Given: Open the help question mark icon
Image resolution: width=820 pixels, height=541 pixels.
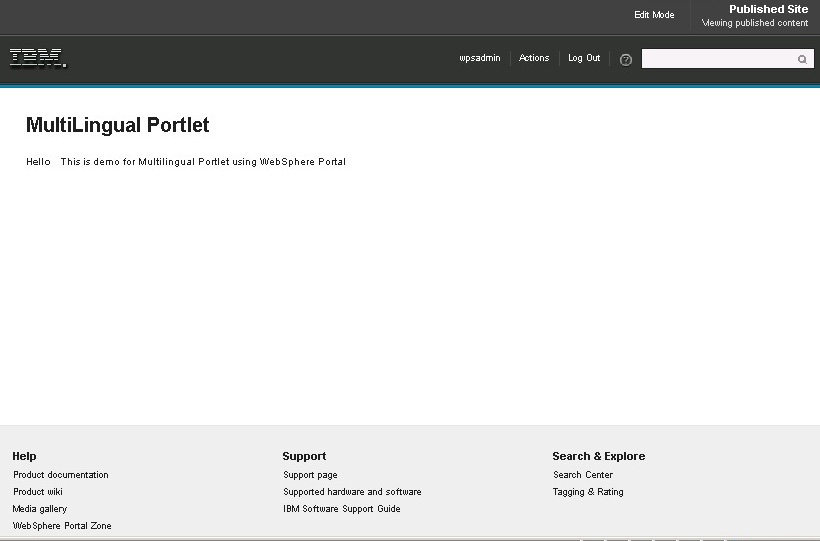Looking at the screenshot, I should pyautogui.click(x=625, y=60).
